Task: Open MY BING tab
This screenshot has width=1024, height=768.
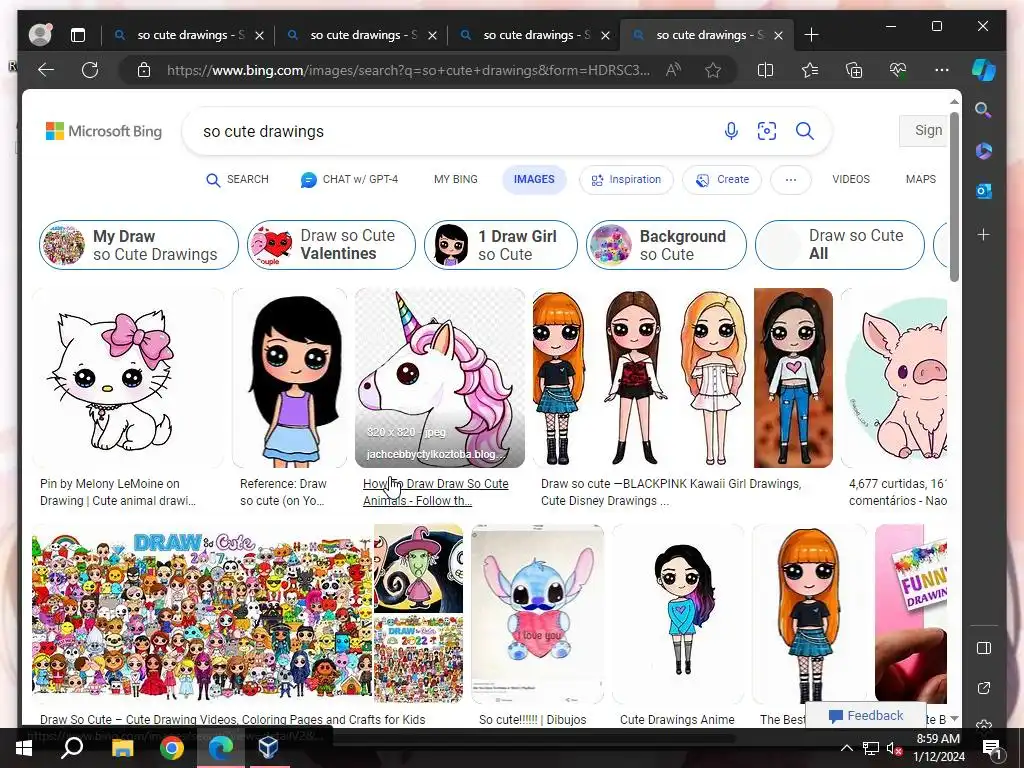Action: coord(456,180)
